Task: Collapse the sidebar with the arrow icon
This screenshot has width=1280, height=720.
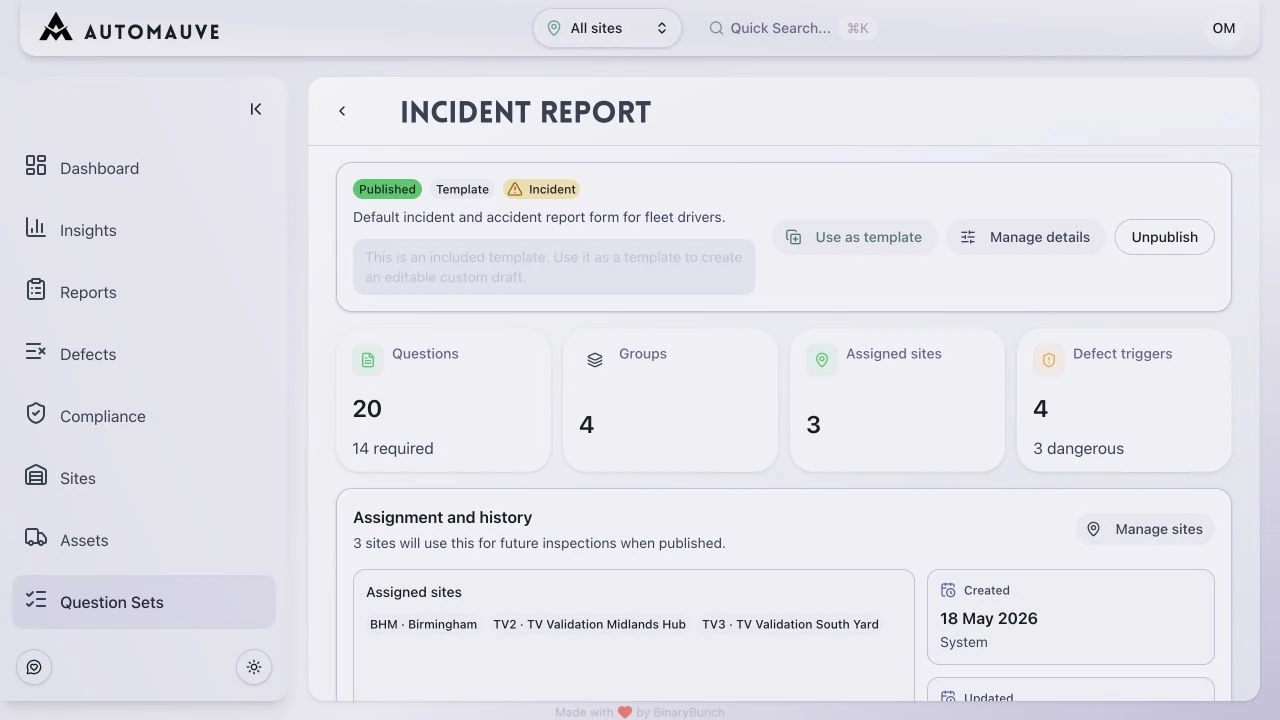Action: point(256,109)
